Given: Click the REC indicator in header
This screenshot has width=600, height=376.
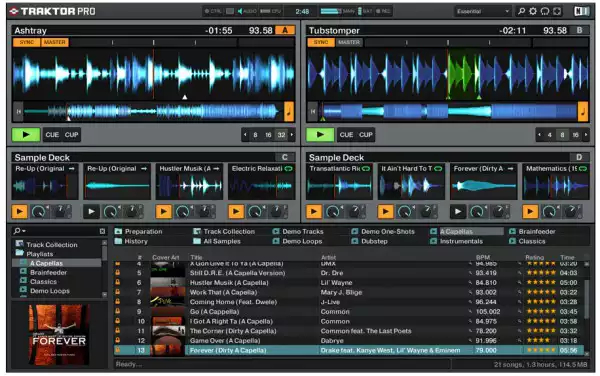Looking at the screenshot, I should [383, 11].
